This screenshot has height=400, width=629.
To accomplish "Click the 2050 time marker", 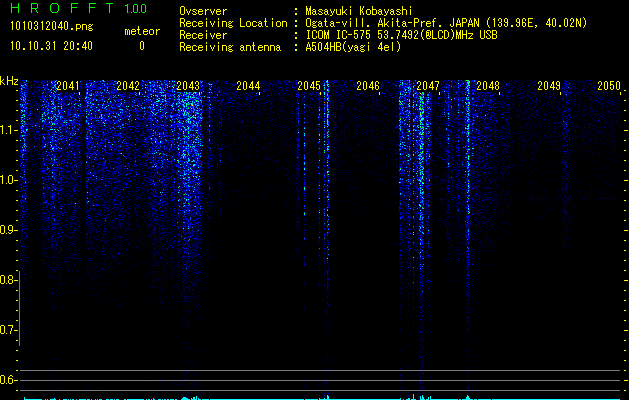I will click(x=609, y=86).
